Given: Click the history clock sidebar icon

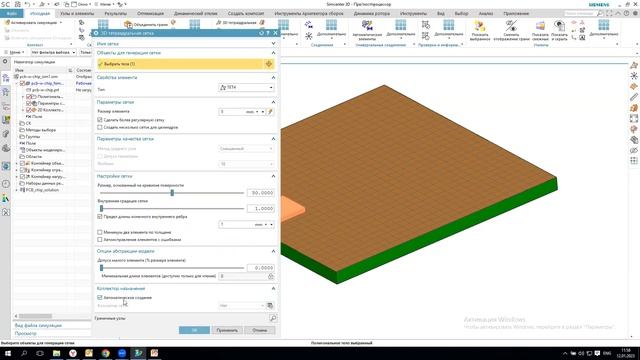Looking at the screenshot, I should (6, 184).
